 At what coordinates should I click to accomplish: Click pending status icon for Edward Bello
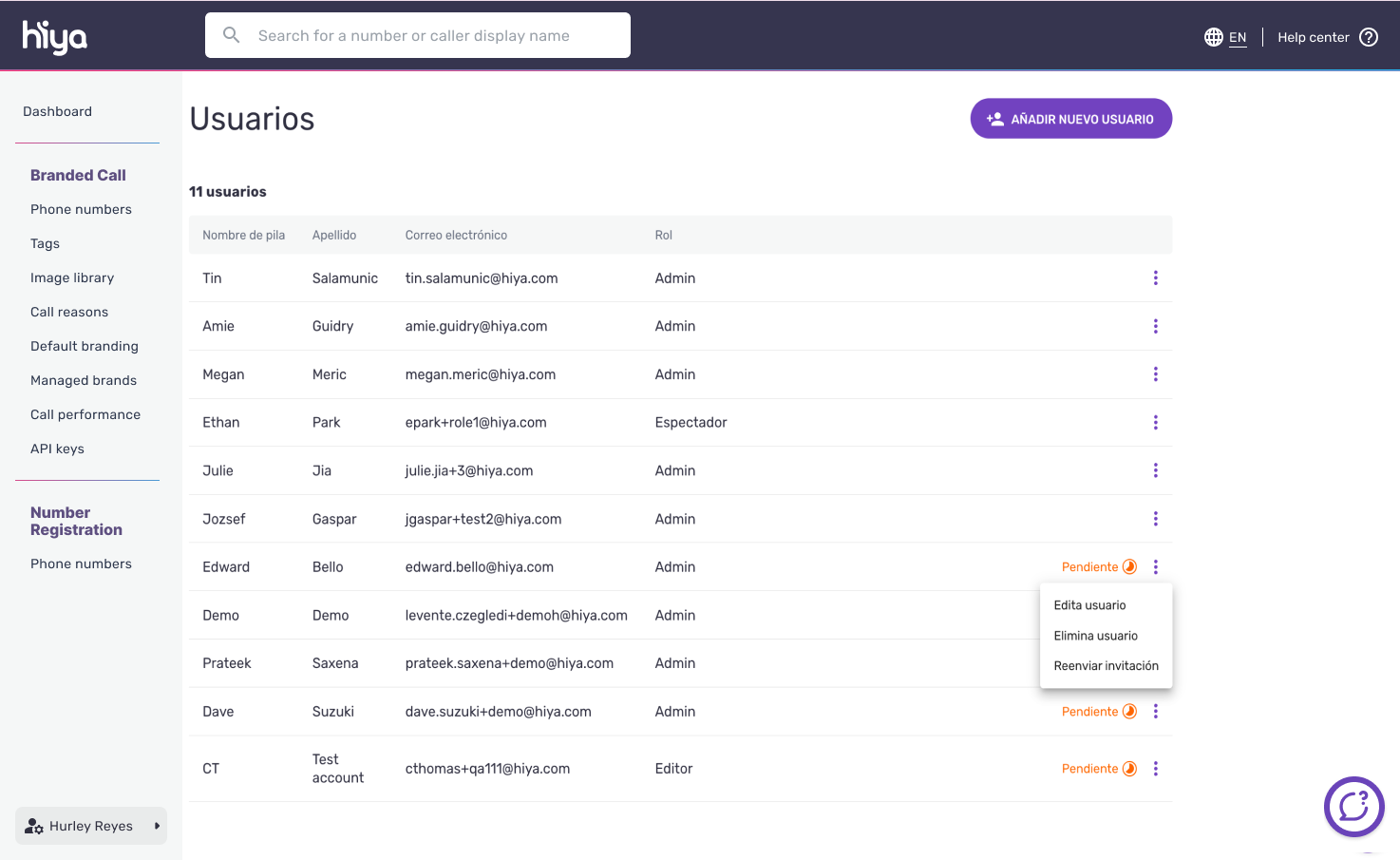click(x=1129, y=567)
